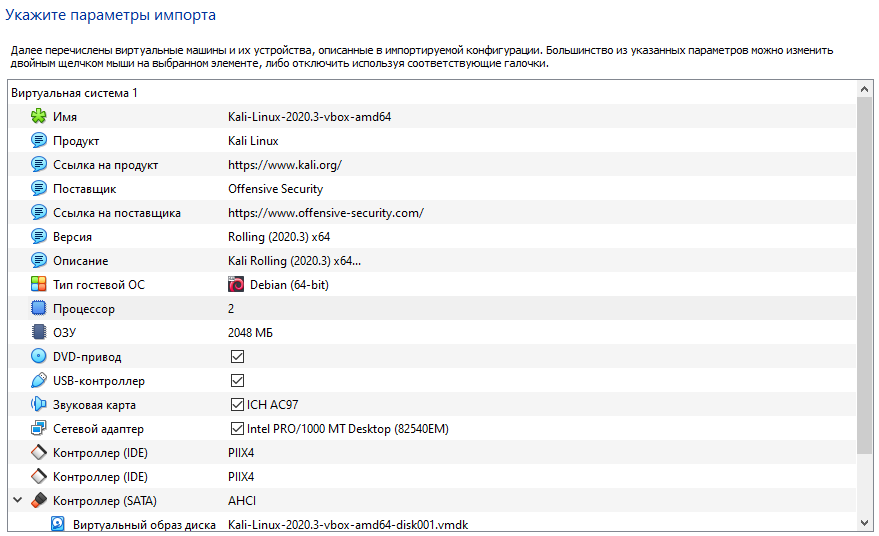Select the AHCI controller type value
Viewport: 879px width, 536px height.
242,501
